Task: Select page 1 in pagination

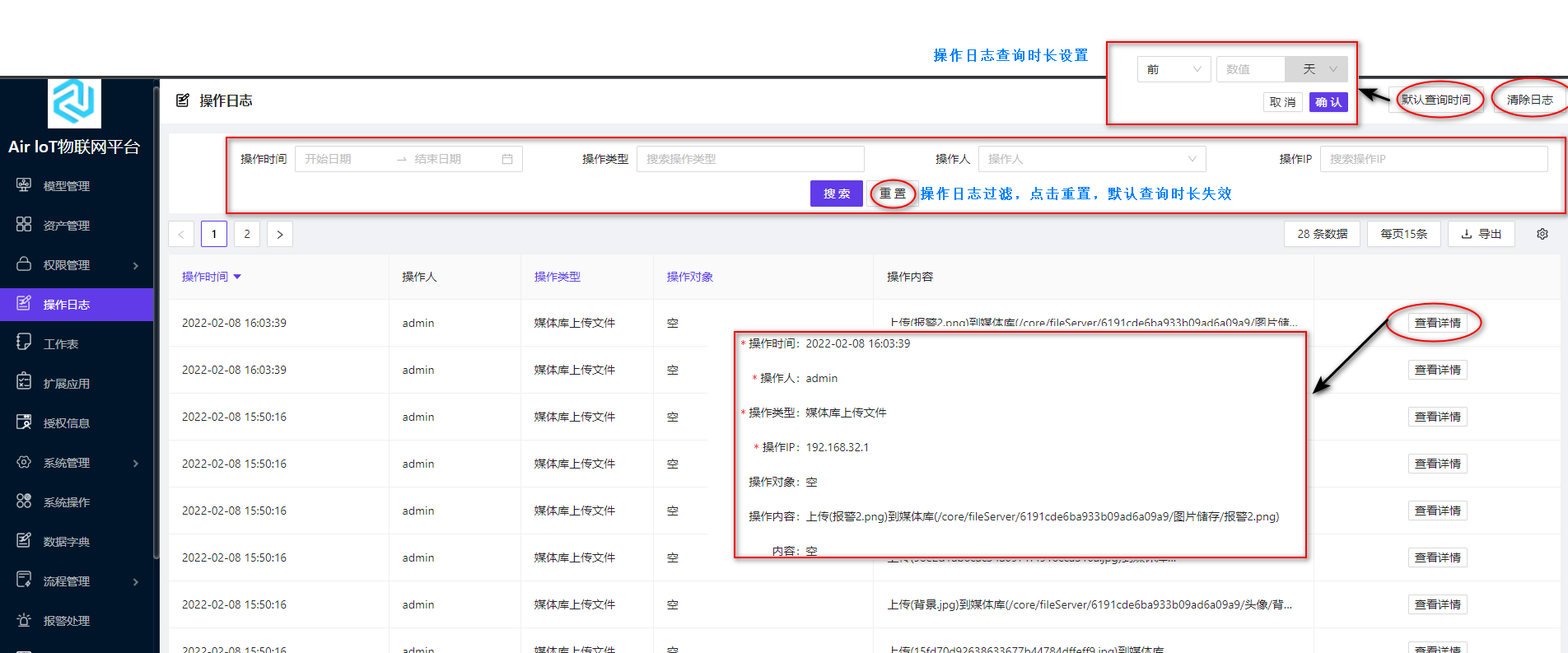Action: point(214,234)
